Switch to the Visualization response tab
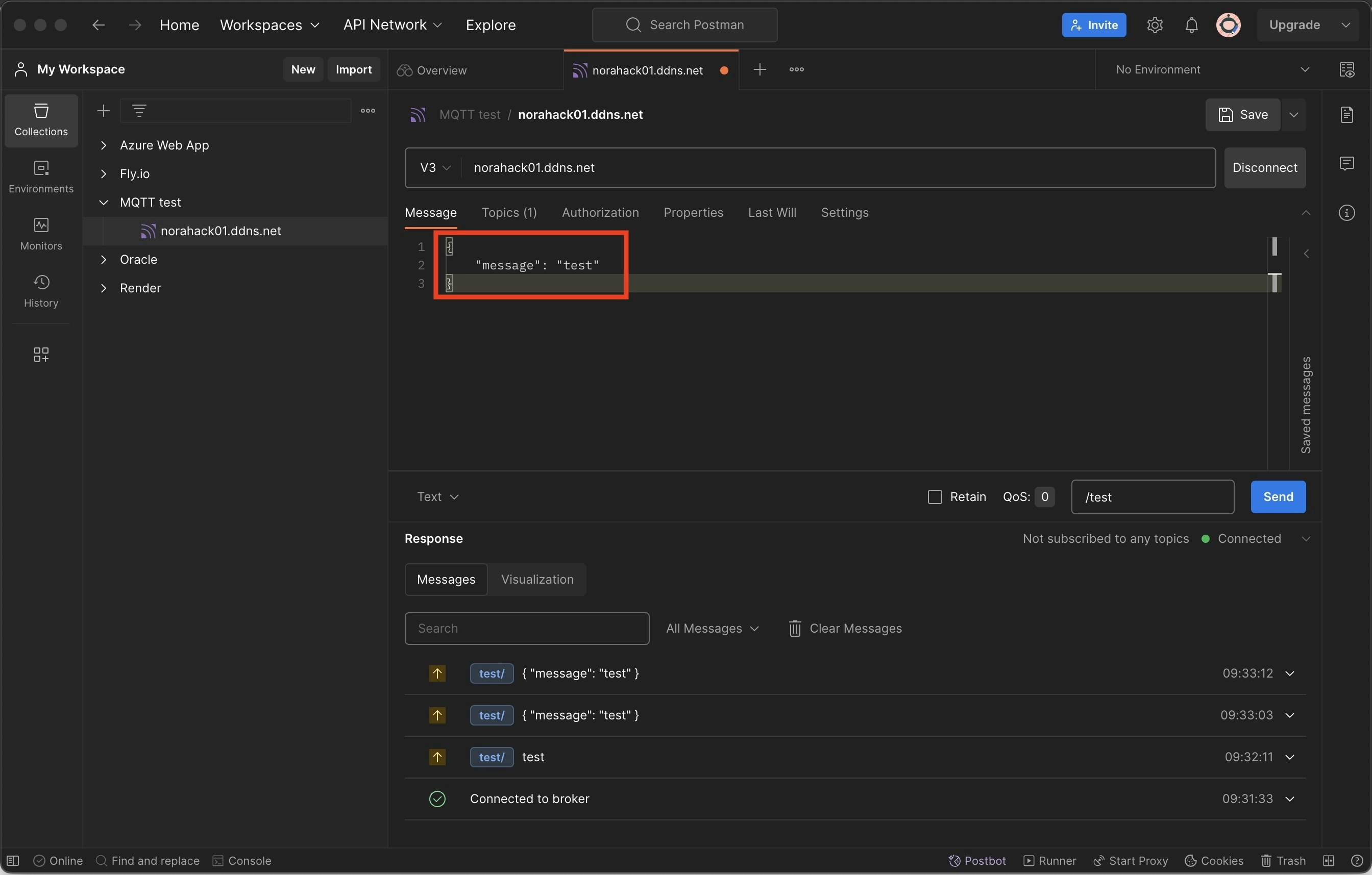Screen dimensions: 1372x875 coord(537,580)
